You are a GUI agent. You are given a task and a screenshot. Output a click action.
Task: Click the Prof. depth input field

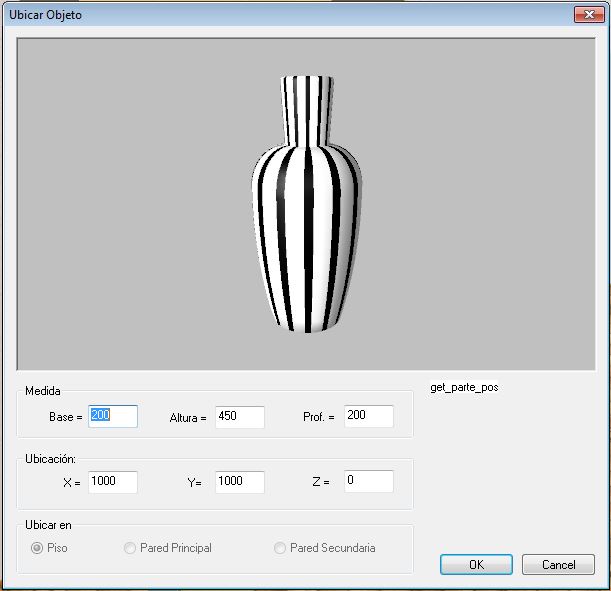point(369,416)
